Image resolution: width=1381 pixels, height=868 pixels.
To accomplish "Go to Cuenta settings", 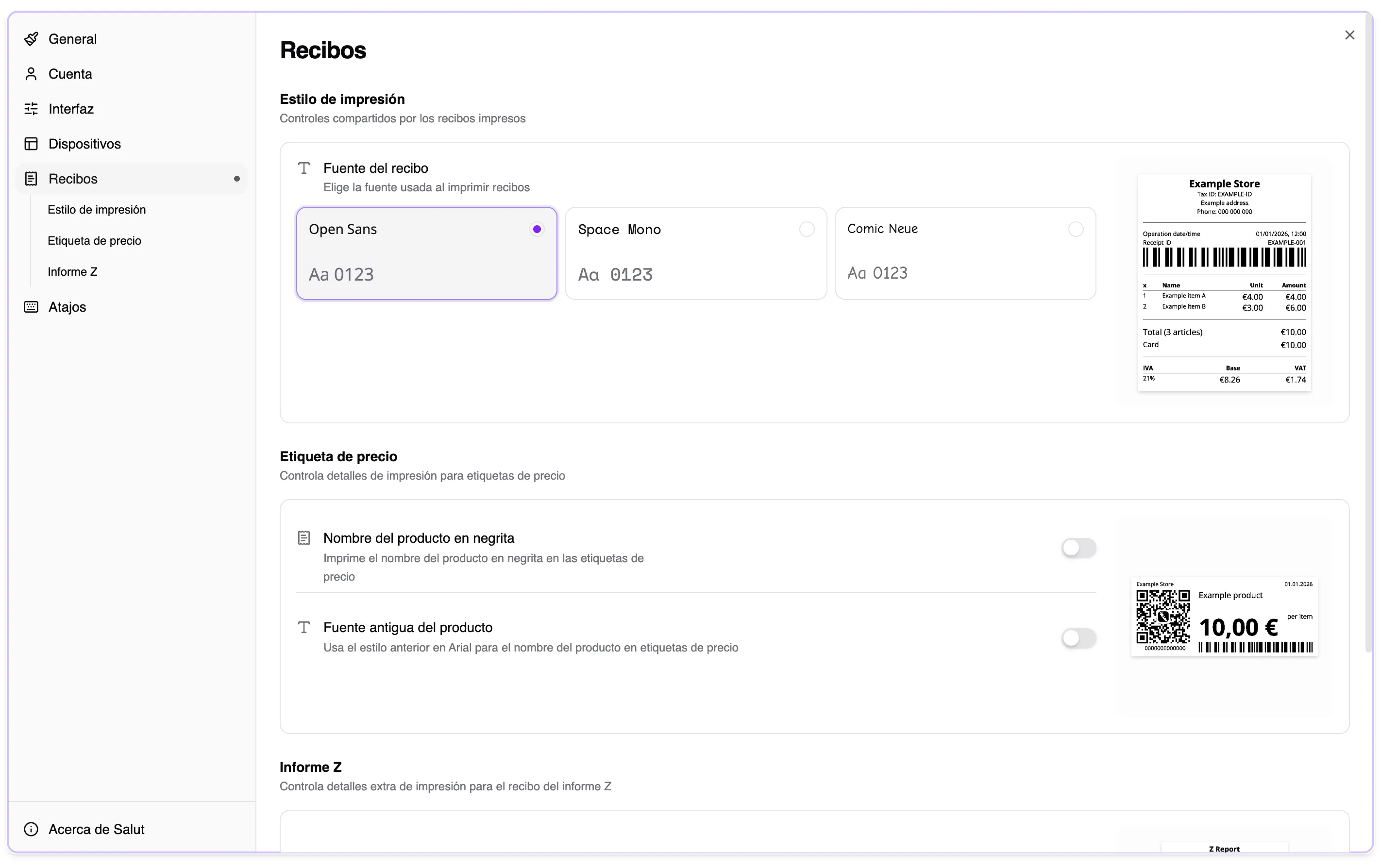I will click(131, 74).
